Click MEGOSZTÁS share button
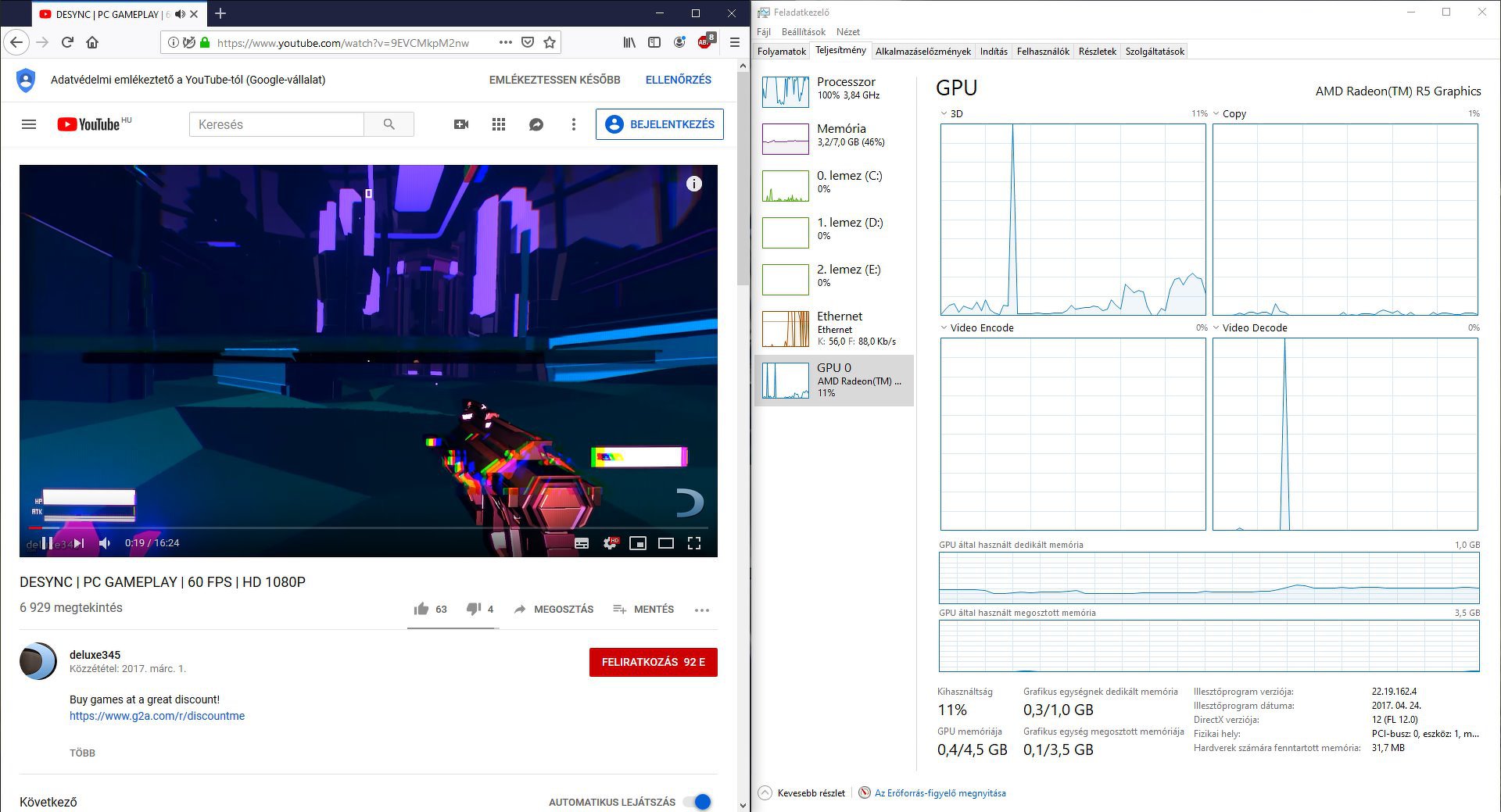The width and height of the screenshot is (1501, 812). (x=553, y=609)
